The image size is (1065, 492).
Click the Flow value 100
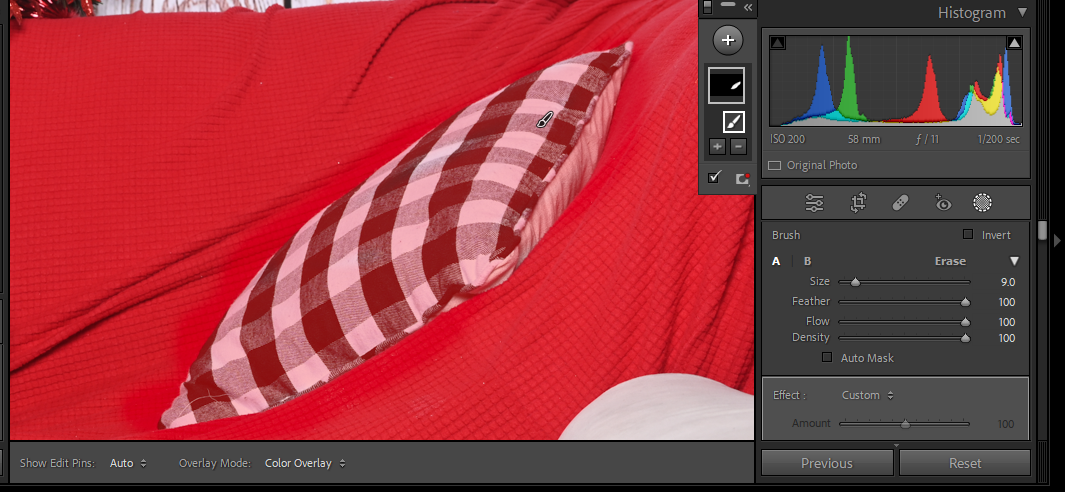pos(1007,322)
